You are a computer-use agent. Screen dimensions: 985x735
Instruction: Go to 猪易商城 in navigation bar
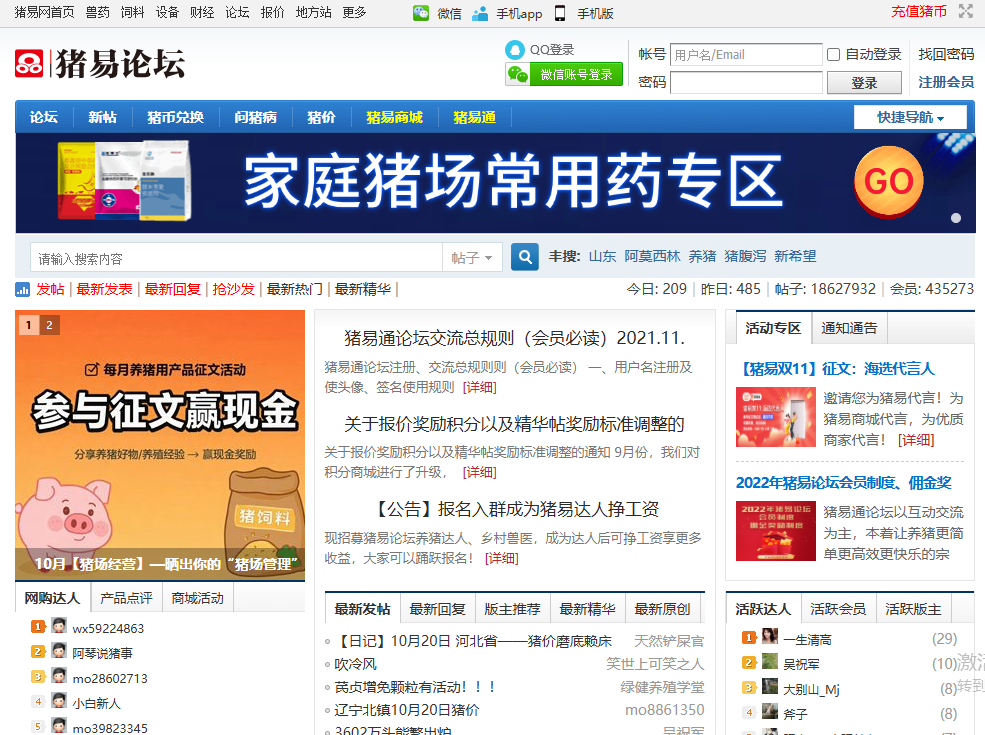pos(395,117)
